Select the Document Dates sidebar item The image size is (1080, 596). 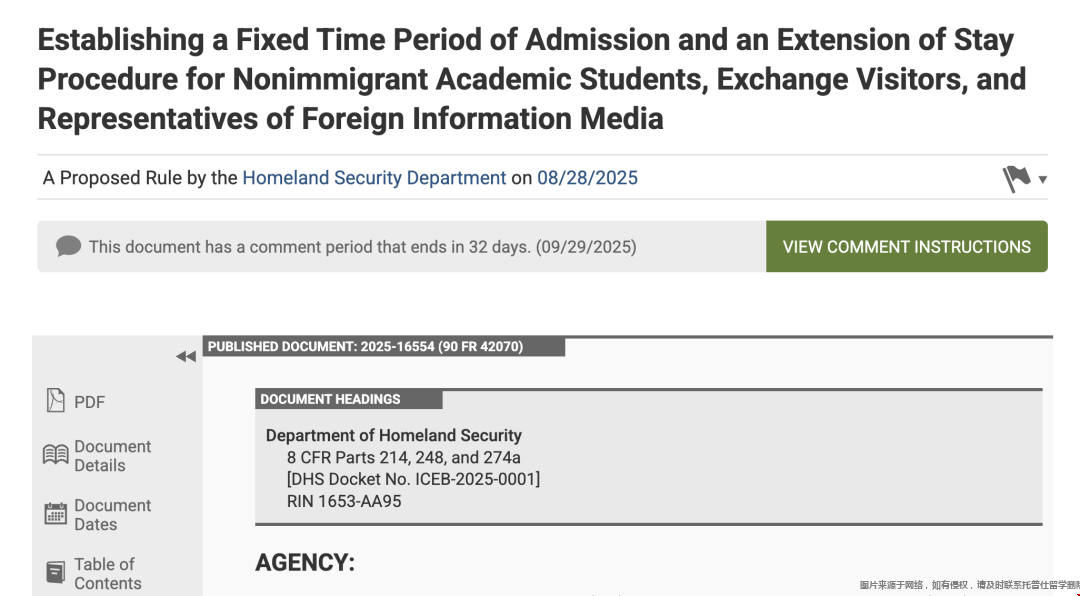click(112, 515)
